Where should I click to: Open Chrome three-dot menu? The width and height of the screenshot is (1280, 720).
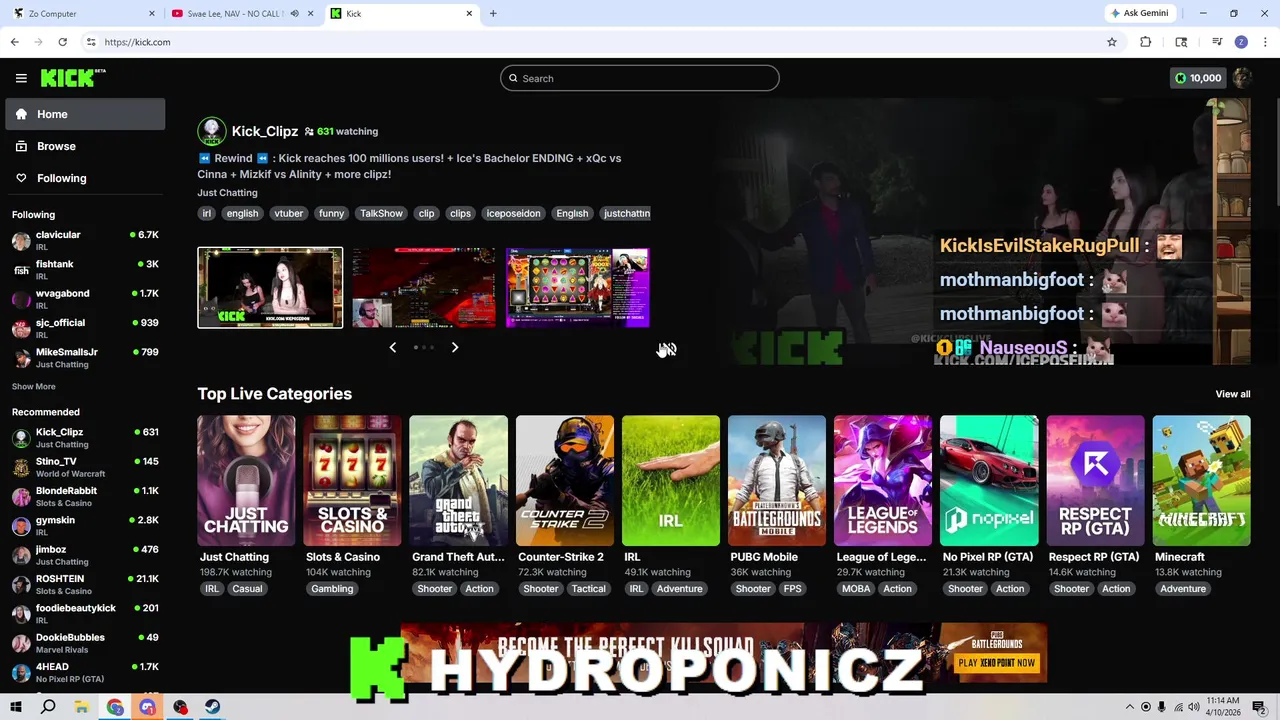pos(1266,42)
